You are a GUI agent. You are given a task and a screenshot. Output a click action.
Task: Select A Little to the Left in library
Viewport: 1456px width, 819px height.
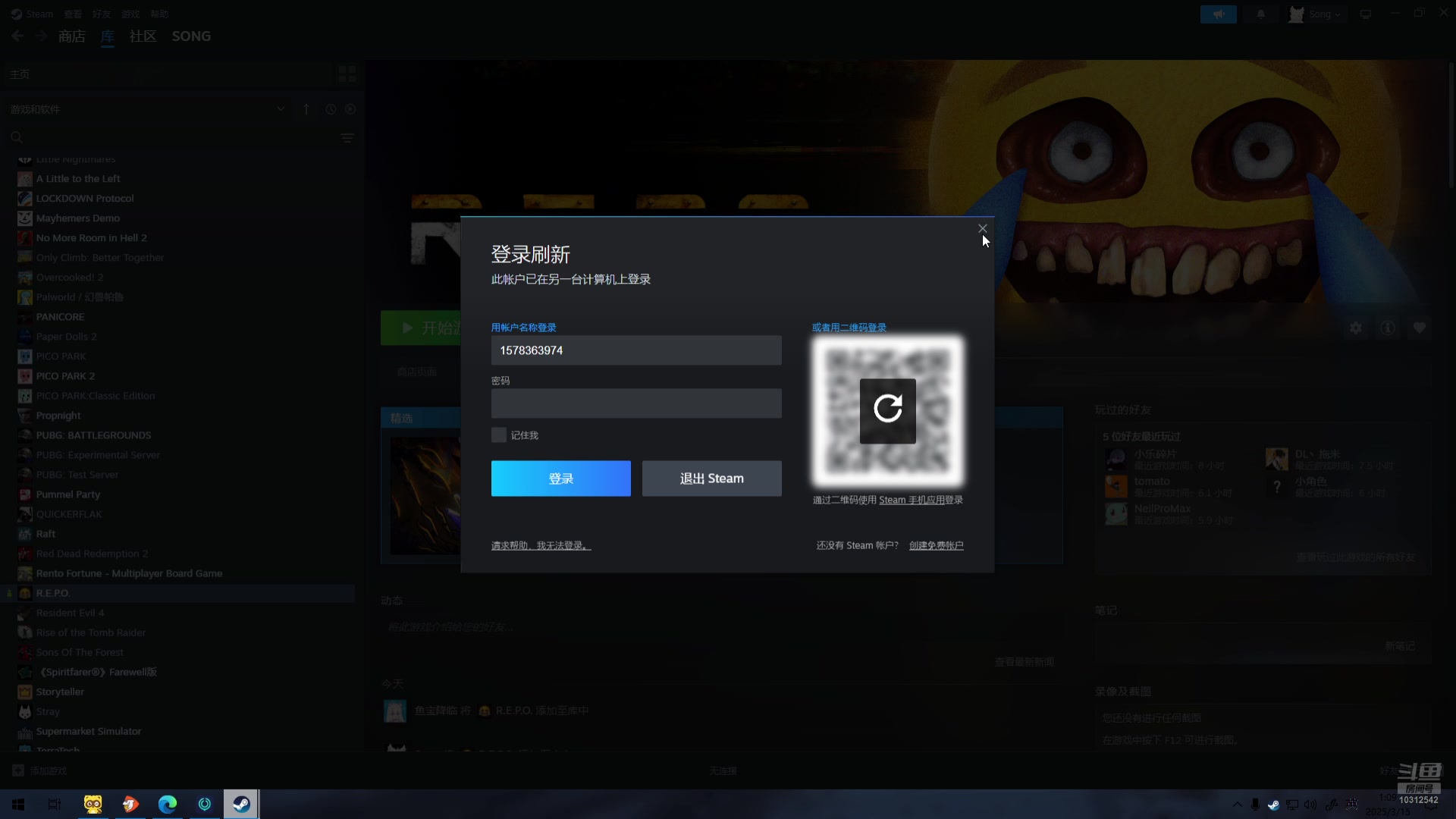click(x=78, y=178)
